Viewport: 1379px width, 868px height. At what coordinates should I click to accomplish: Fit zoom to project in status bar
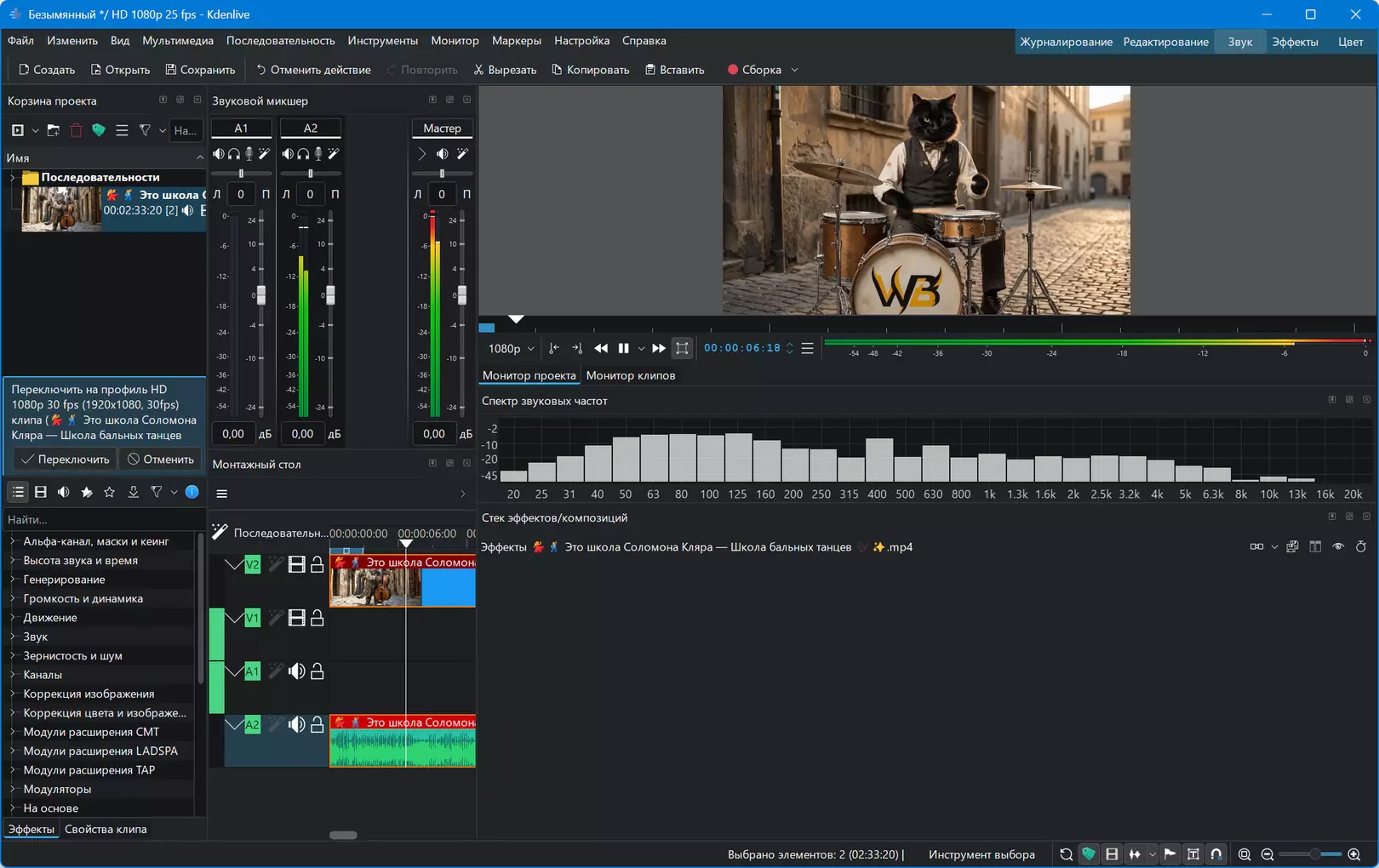tap(1245, 854)
